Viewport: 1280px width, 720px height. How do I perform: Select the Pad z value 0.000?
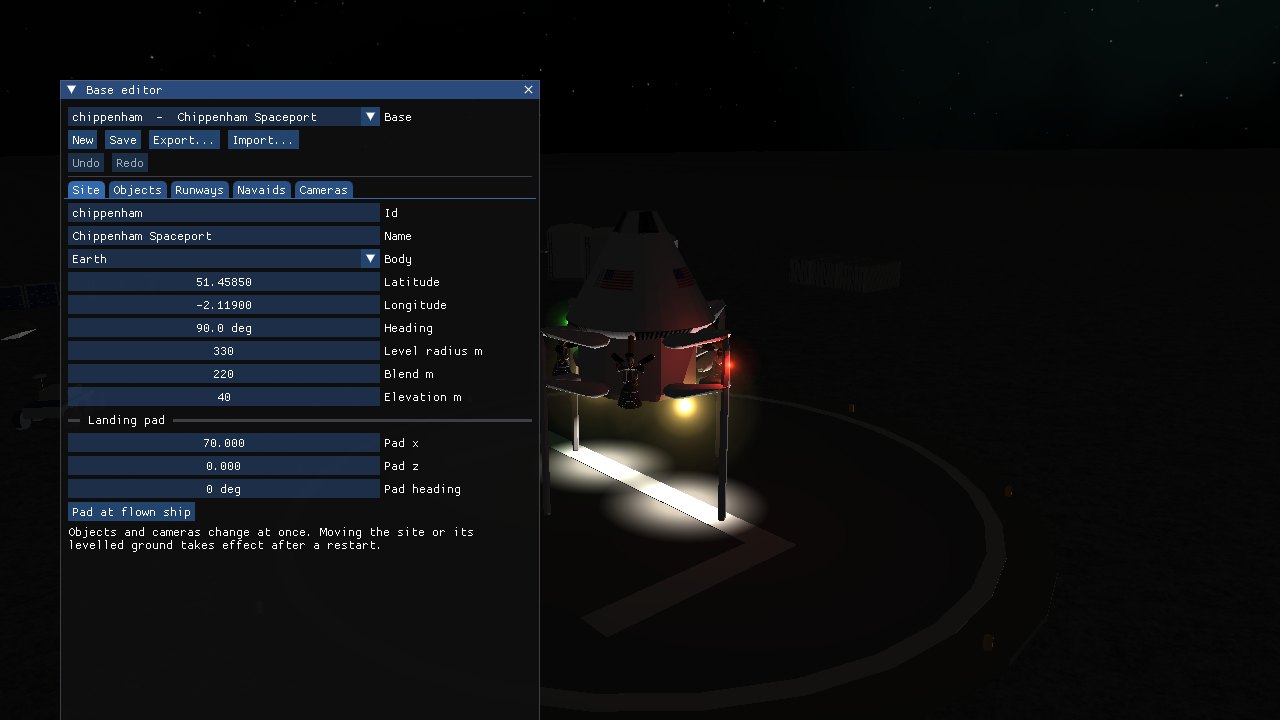pos(224,466)
